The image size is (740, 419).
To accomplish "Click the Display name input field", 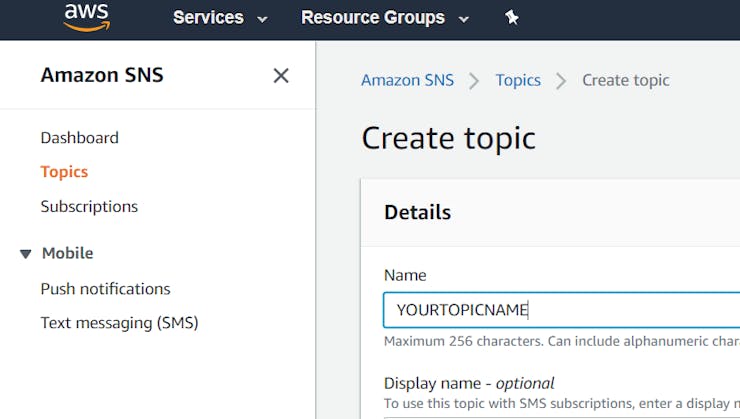I will [x=560, y=414].
